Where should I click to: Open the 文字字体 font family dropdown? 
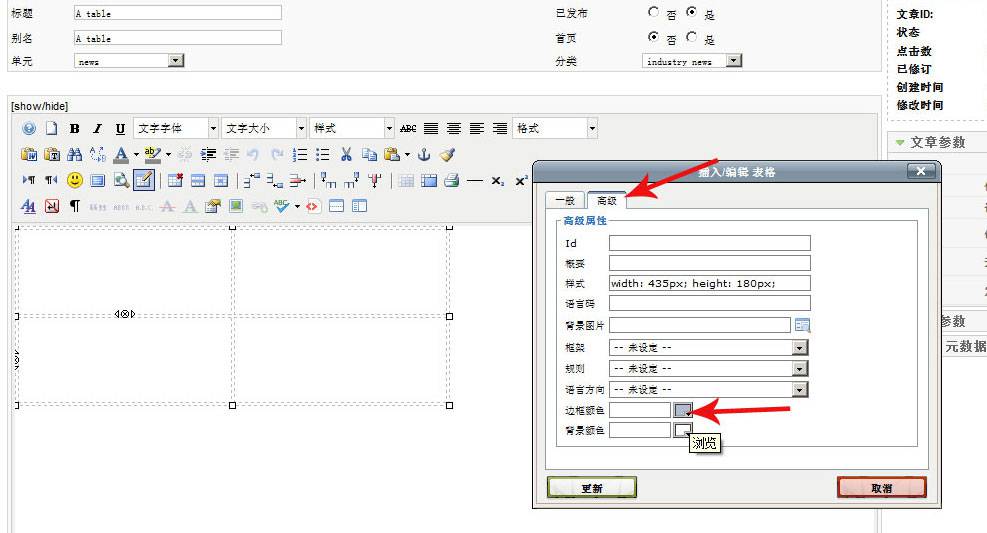176,128
